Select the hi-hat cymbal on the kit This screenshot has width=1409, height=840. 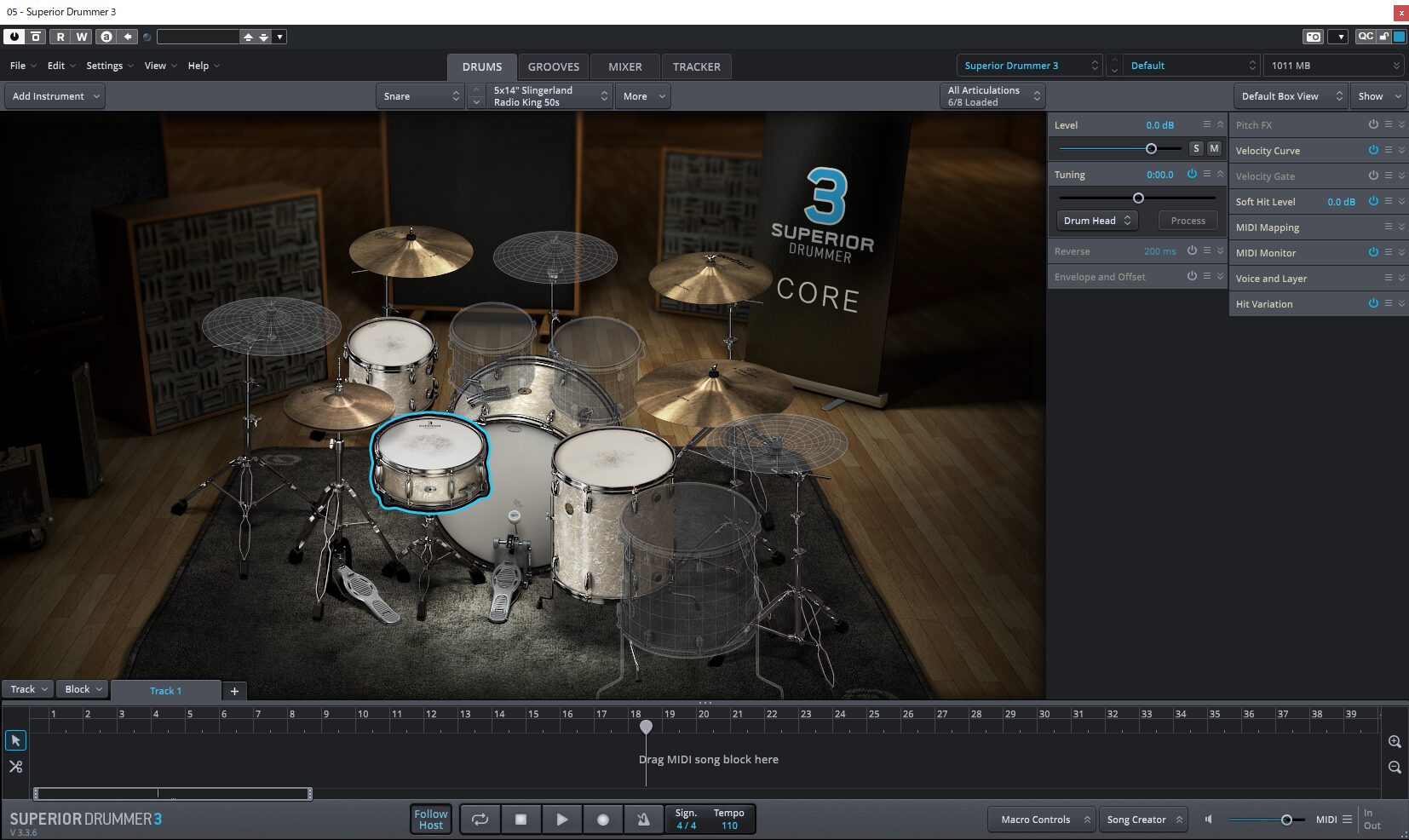338,406
